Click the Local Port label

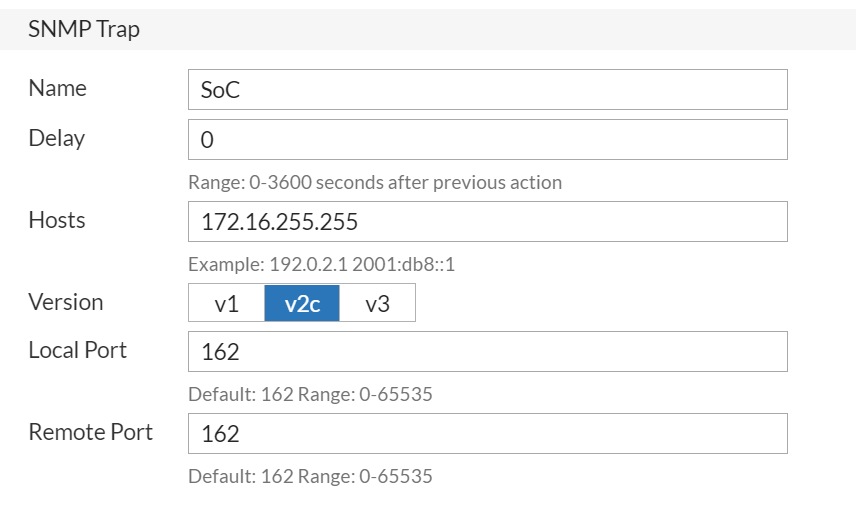click(x=78, y=350)
